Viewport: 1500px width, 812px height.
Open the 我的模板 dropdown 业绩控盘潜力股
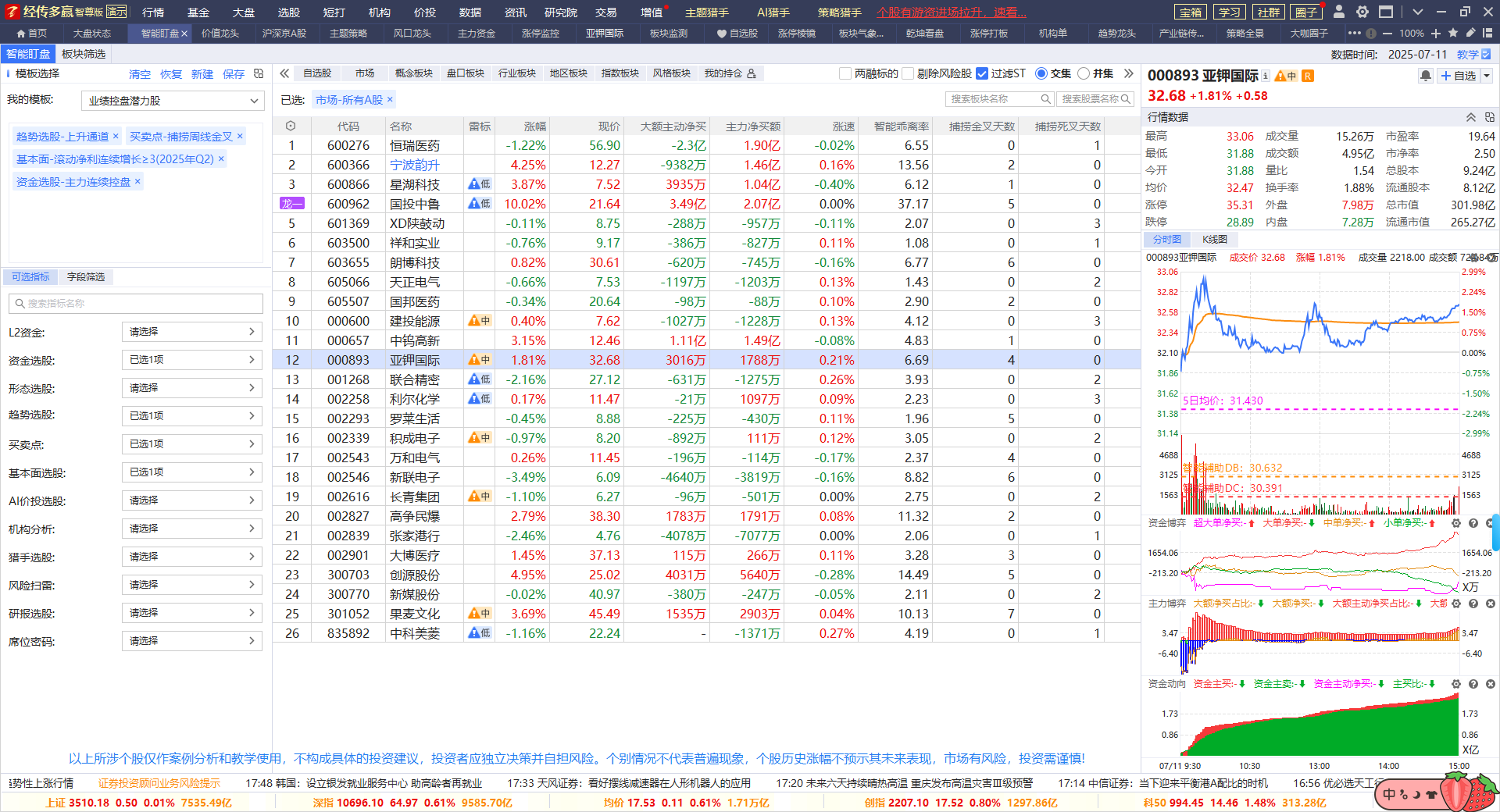[172, 101]
